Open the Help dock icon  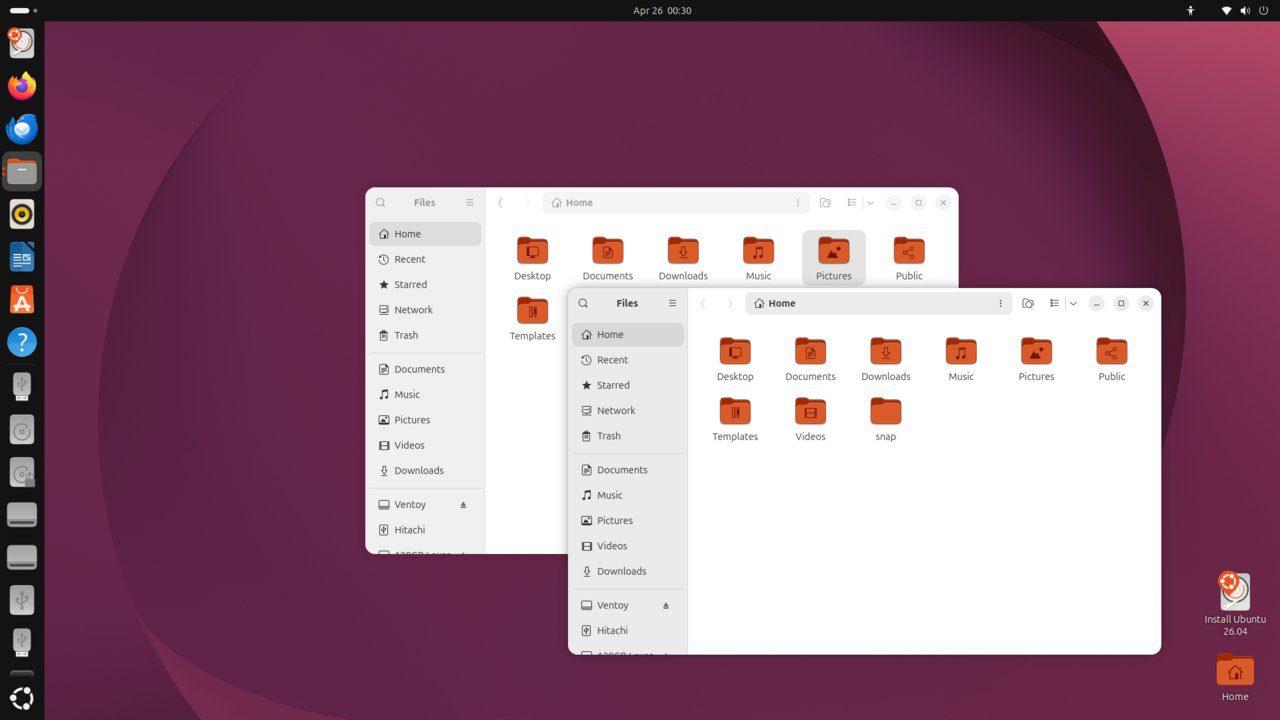click(x=22, y=342)
